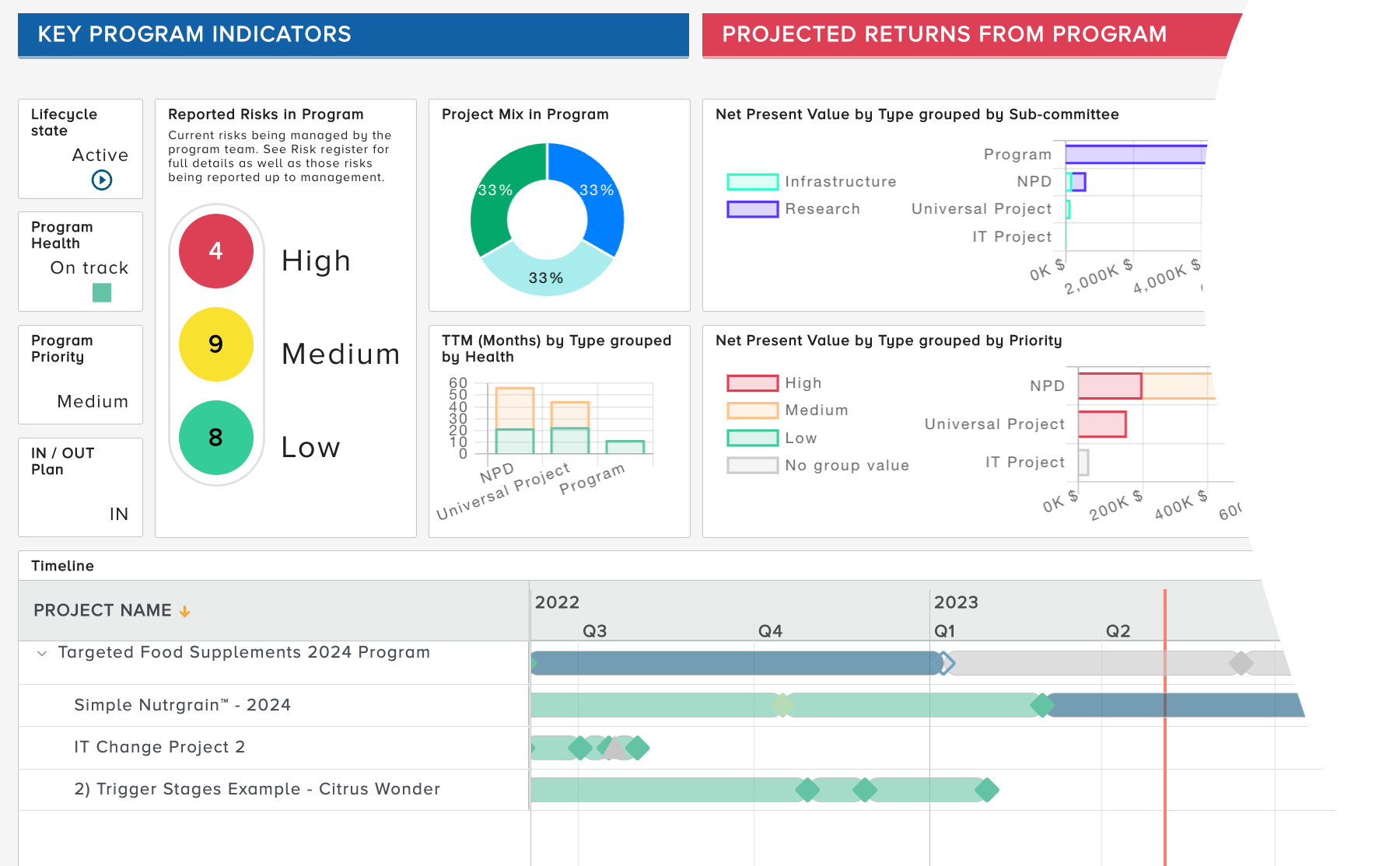This screenshot has height=866, width=1400.
Task: Toggle the Infrastructure legend entry visibility
Action: 751,181
